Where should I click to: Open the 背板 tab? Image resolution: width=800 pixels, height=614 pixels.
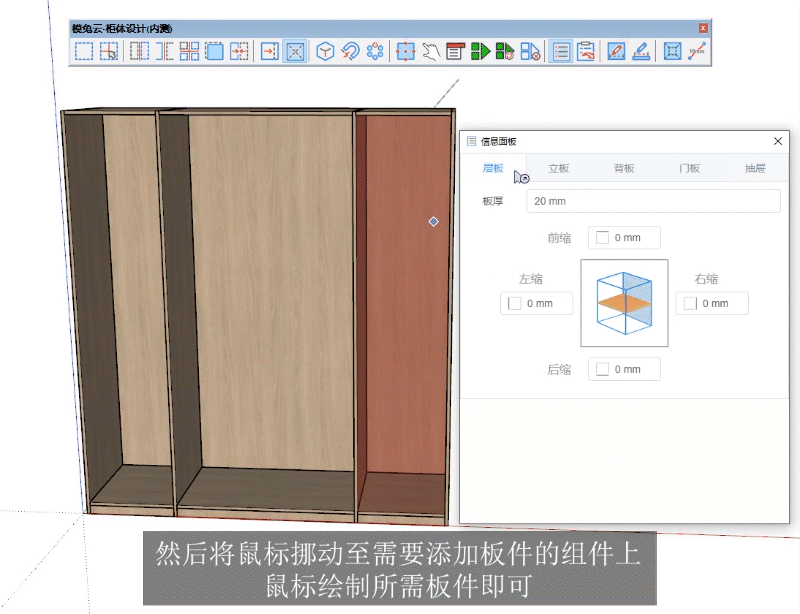624,168
